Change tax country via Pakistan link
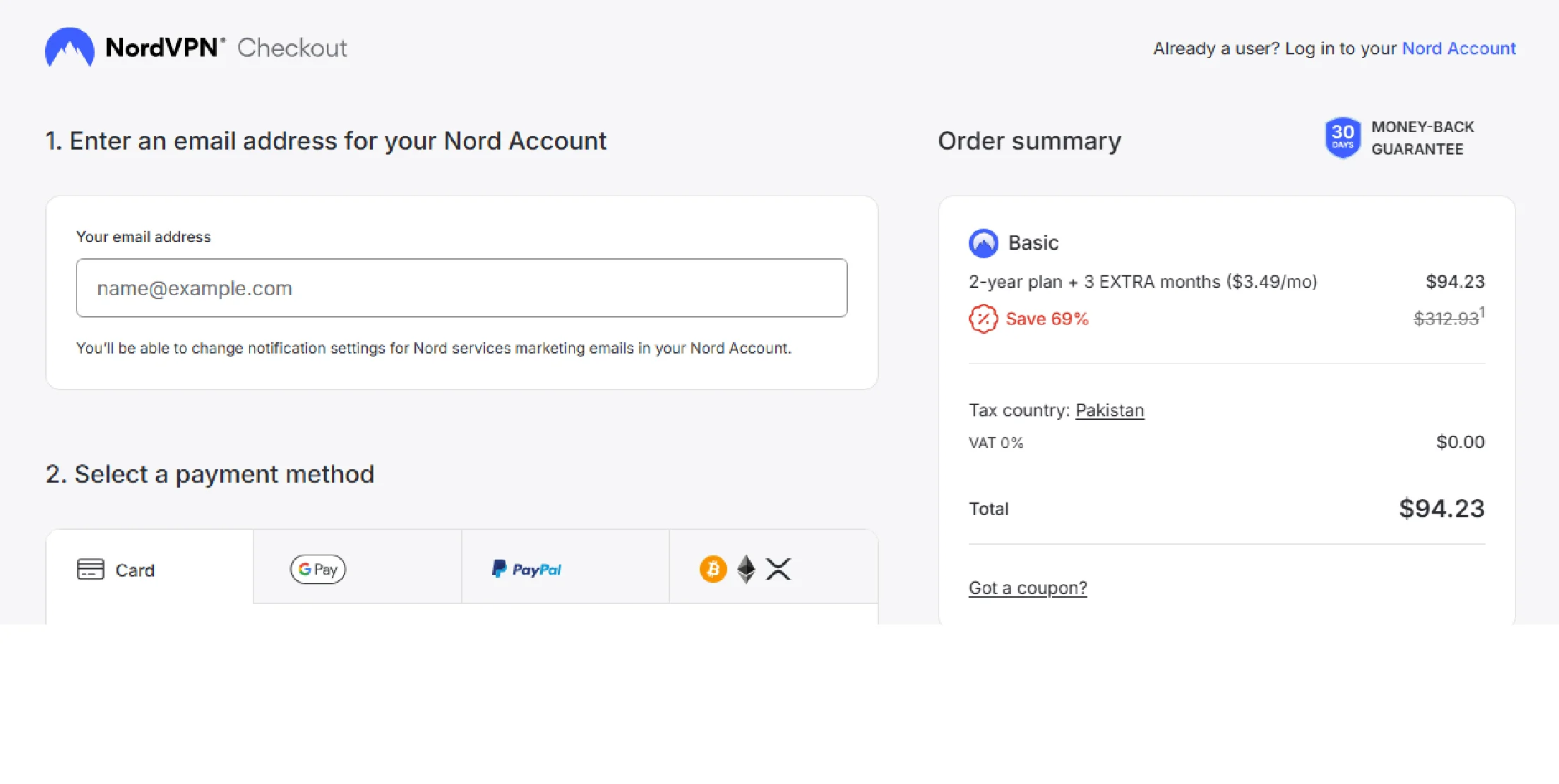 click(x=1109, y=410)
